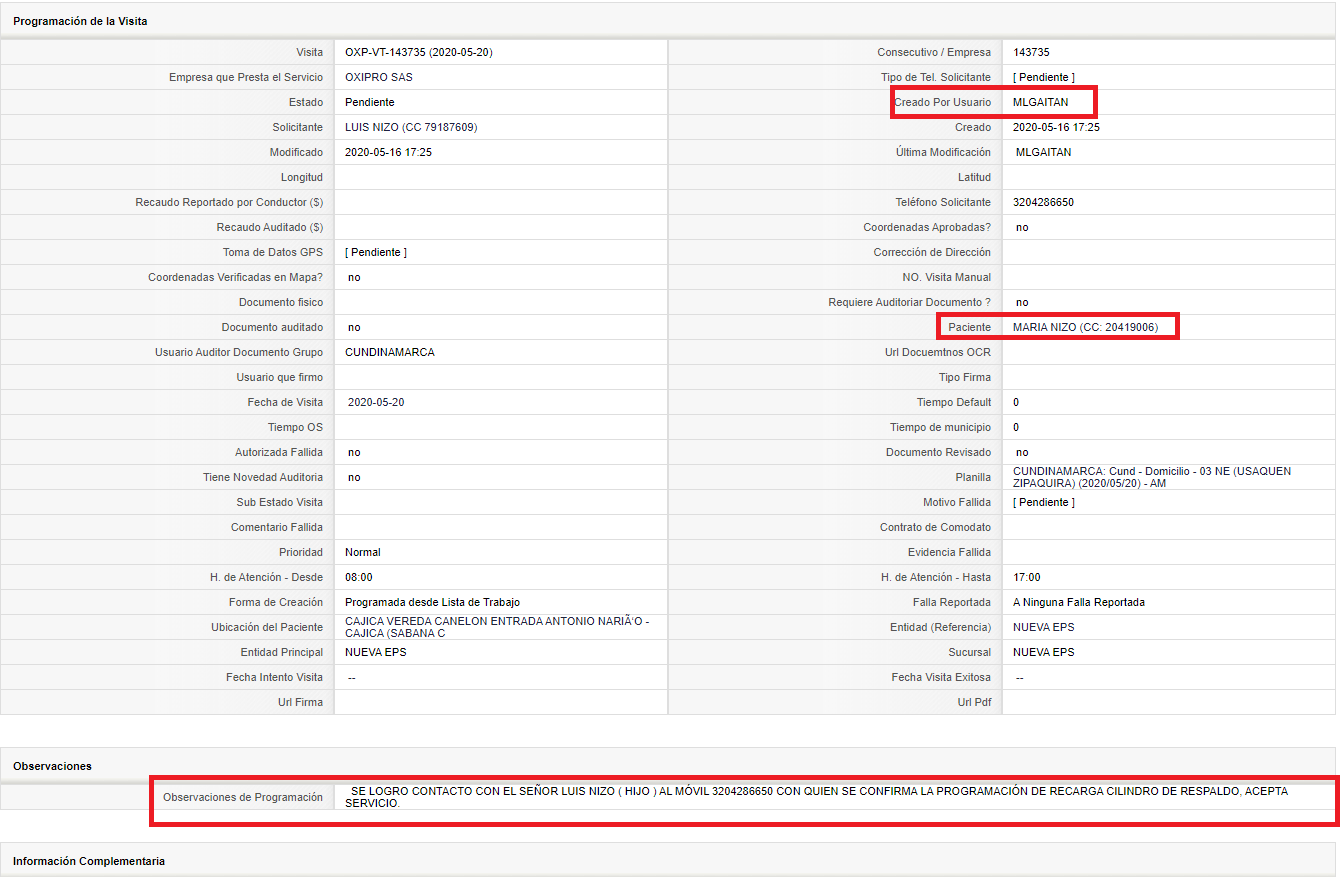Click 'NUEVA EPS' beside Entidad Principal

point(376,652)
